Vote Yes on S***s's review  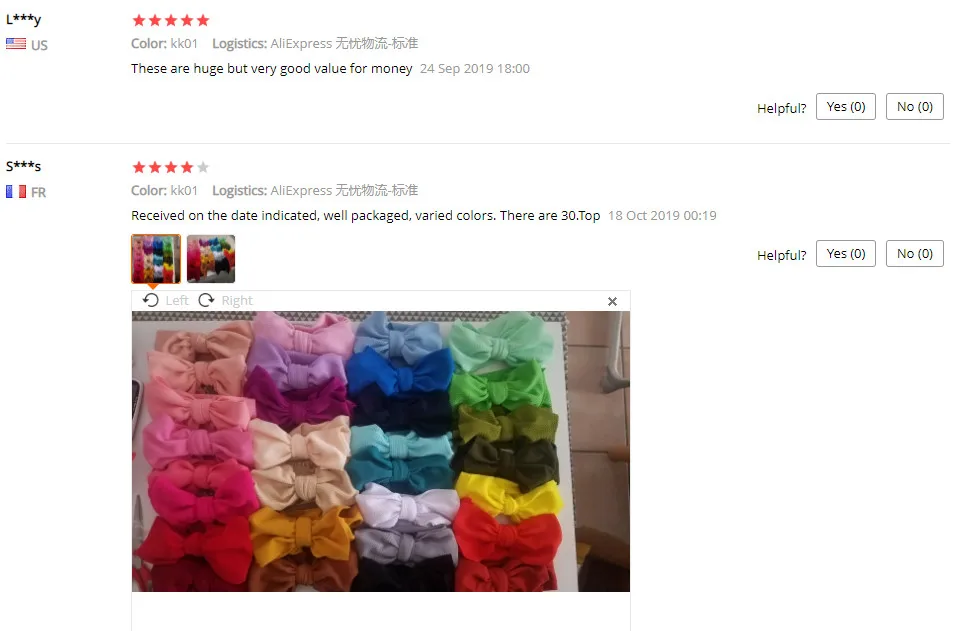[x=846, y=254]
